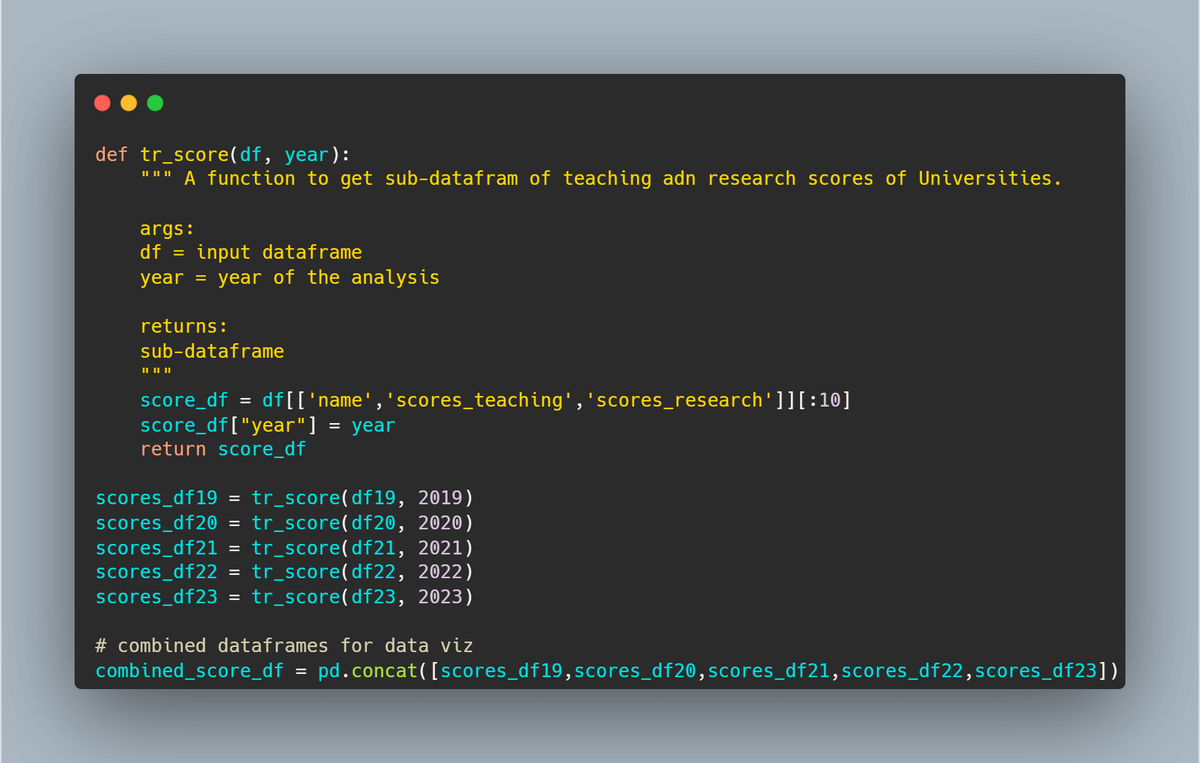Click the yellow minimize dot
This screenshot has height=763, width=1200.
pyautogui.click(x=128, y=103)
